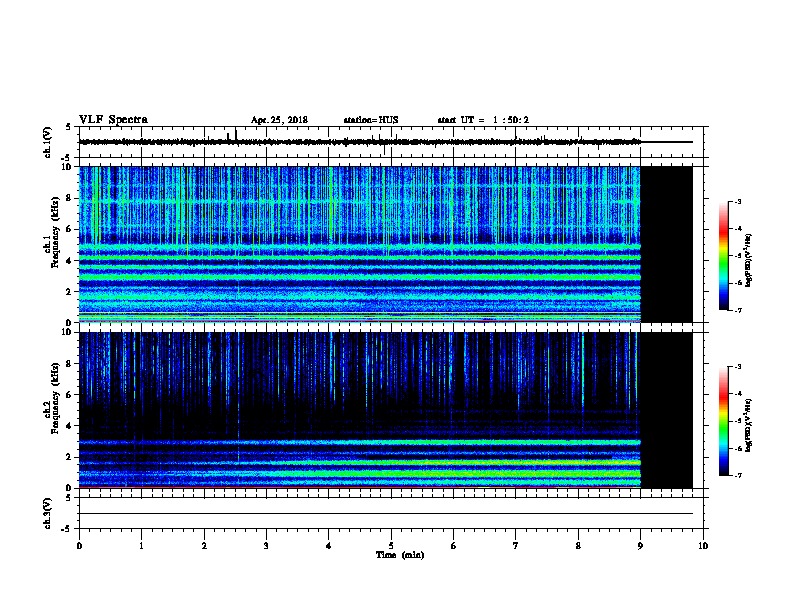Click the black no-data region in ch.1 spectrogram
This screenshot has height=612, width=792.
(666, 244)
